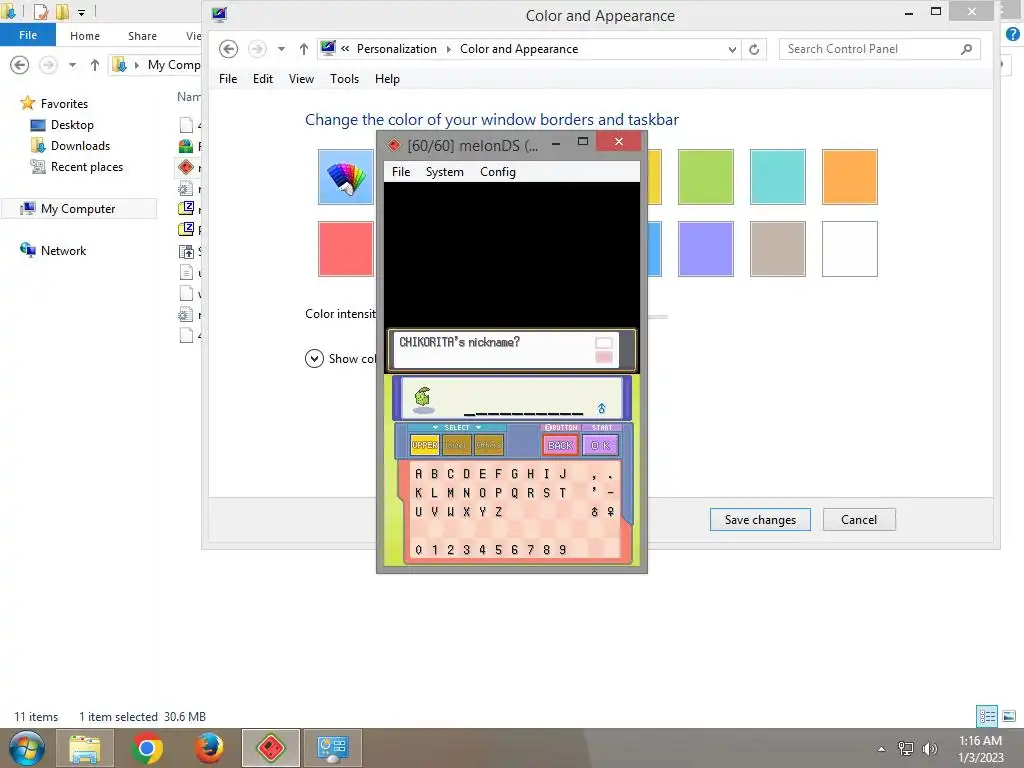Refresh the Color and Appearance page

pyautogui.click(x=754, y=49)
